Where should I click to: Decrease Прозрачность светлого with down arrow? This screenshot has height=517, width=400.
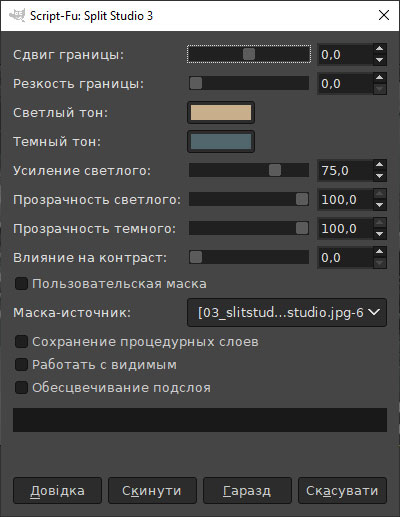[379, 205]
